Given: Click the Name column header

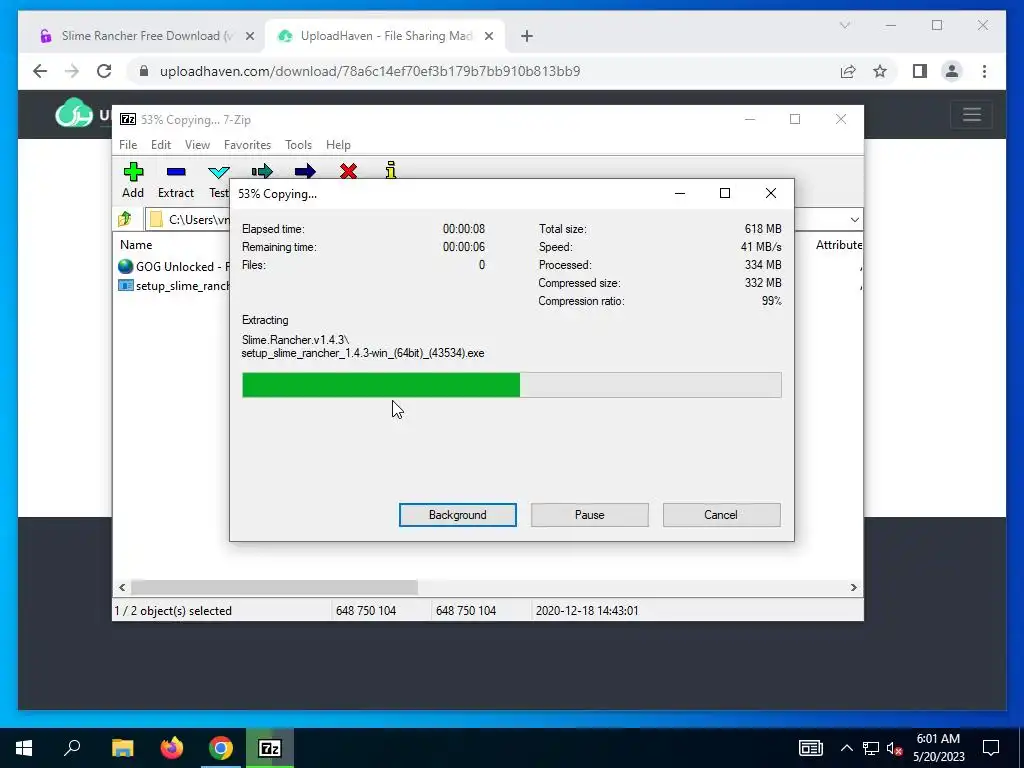Looking at the screenshot, I should [136, 245].
